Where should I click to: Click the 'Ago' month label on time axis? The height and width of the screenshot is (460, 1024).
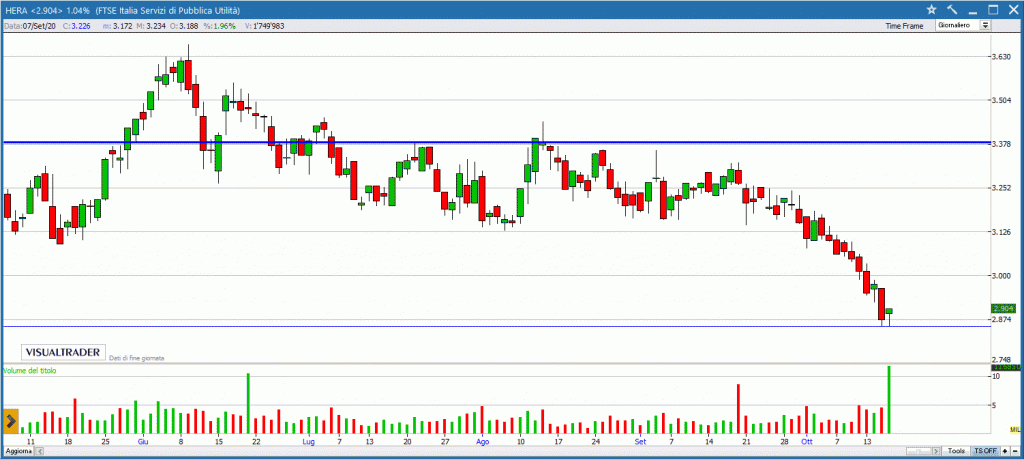coord(483,442)
